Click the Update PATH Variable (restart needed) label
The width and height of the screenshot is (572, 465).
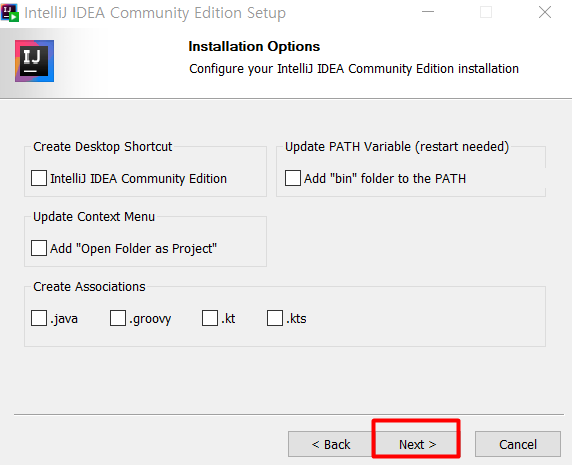(397, 147)
